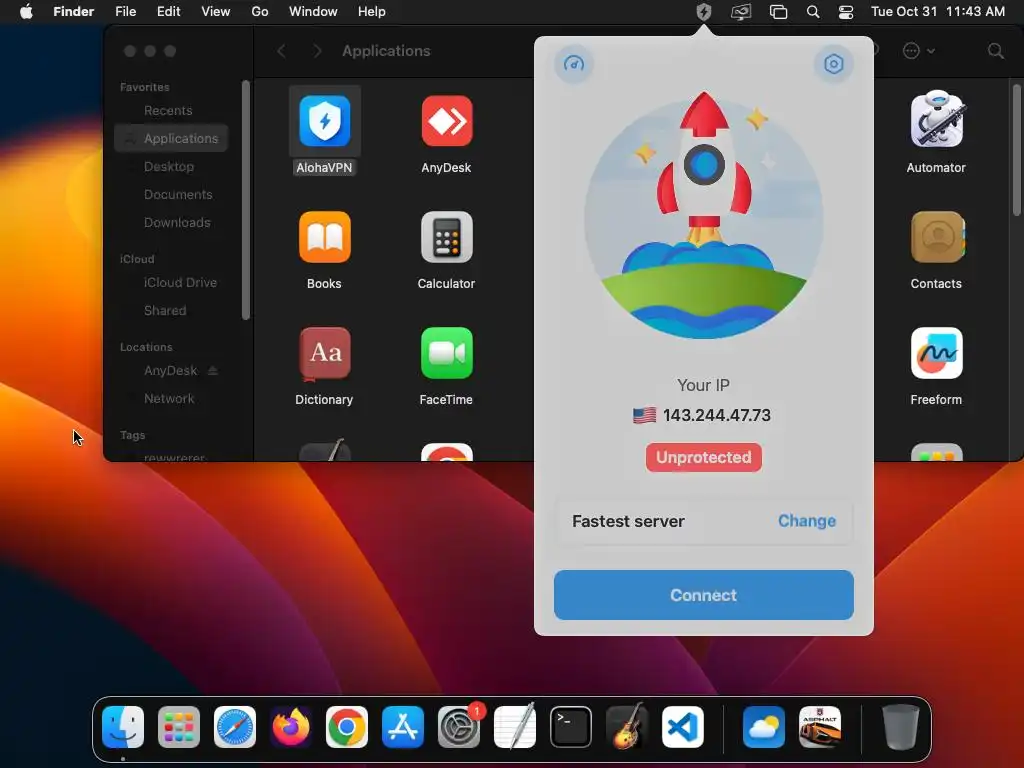Go back in Finder window
This screenshot has height=768, width=1024.
point(281,51)
